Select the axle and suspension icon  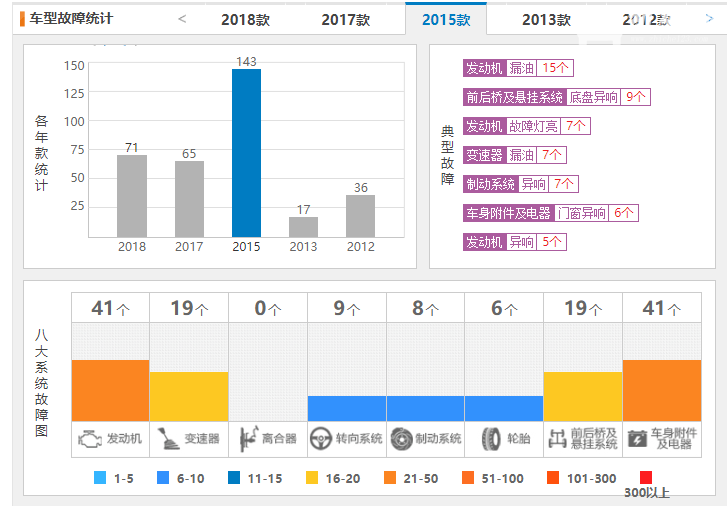click(557, 439)
